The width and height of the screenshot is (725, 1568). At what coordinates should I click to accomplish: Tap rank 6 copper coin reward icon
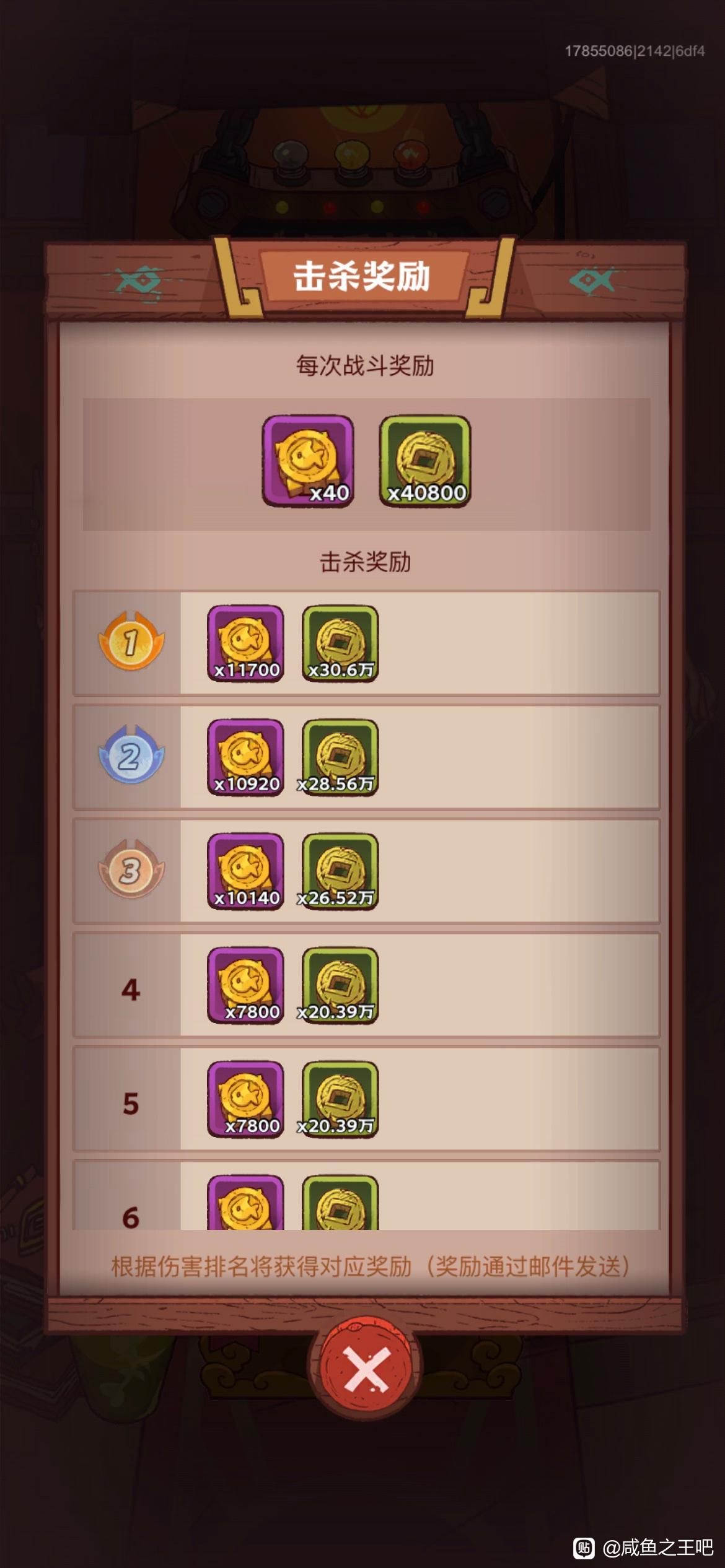pos(340,1202)
